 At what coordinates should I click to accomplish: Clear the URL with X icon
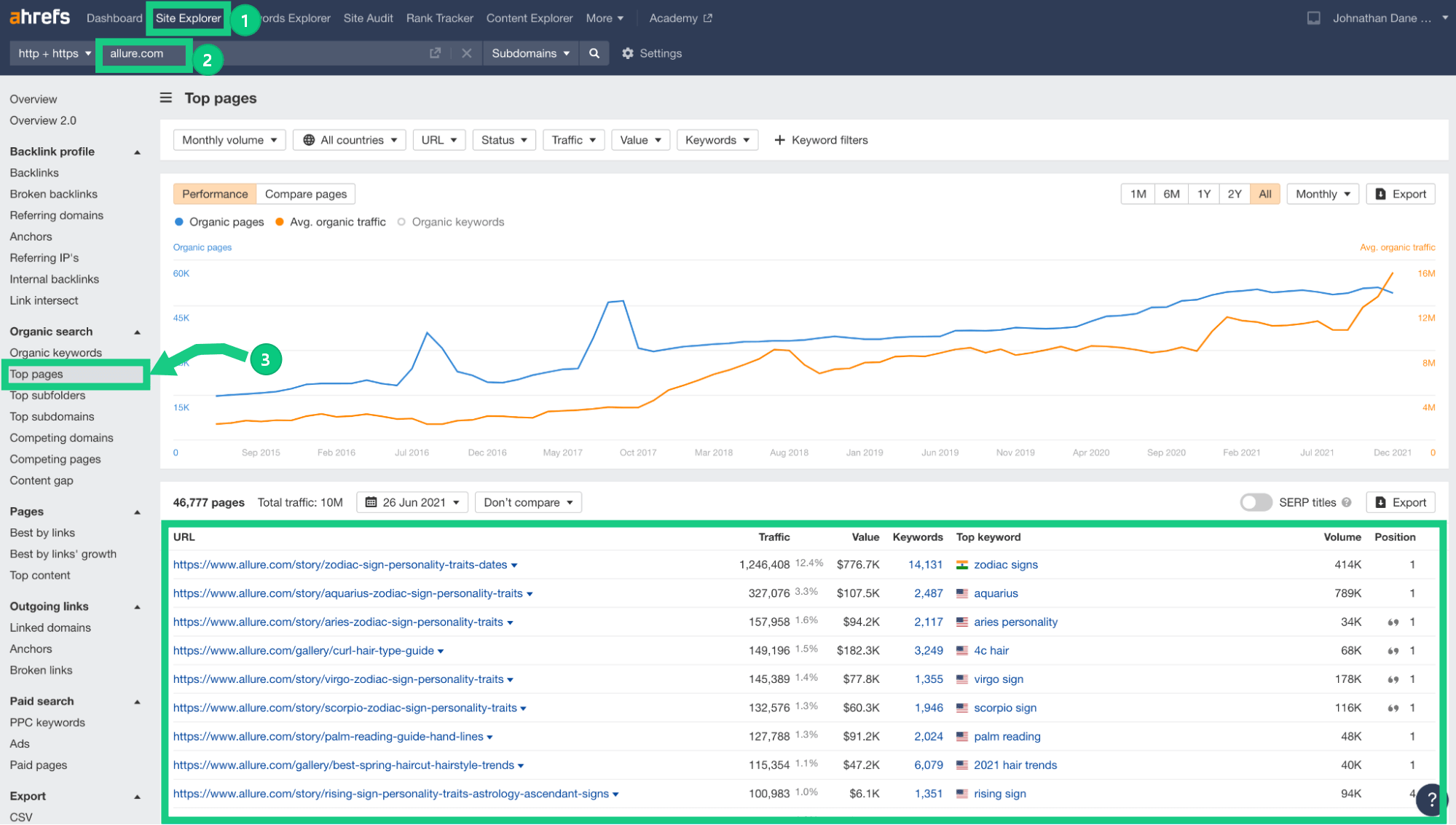tap(467, 53)
